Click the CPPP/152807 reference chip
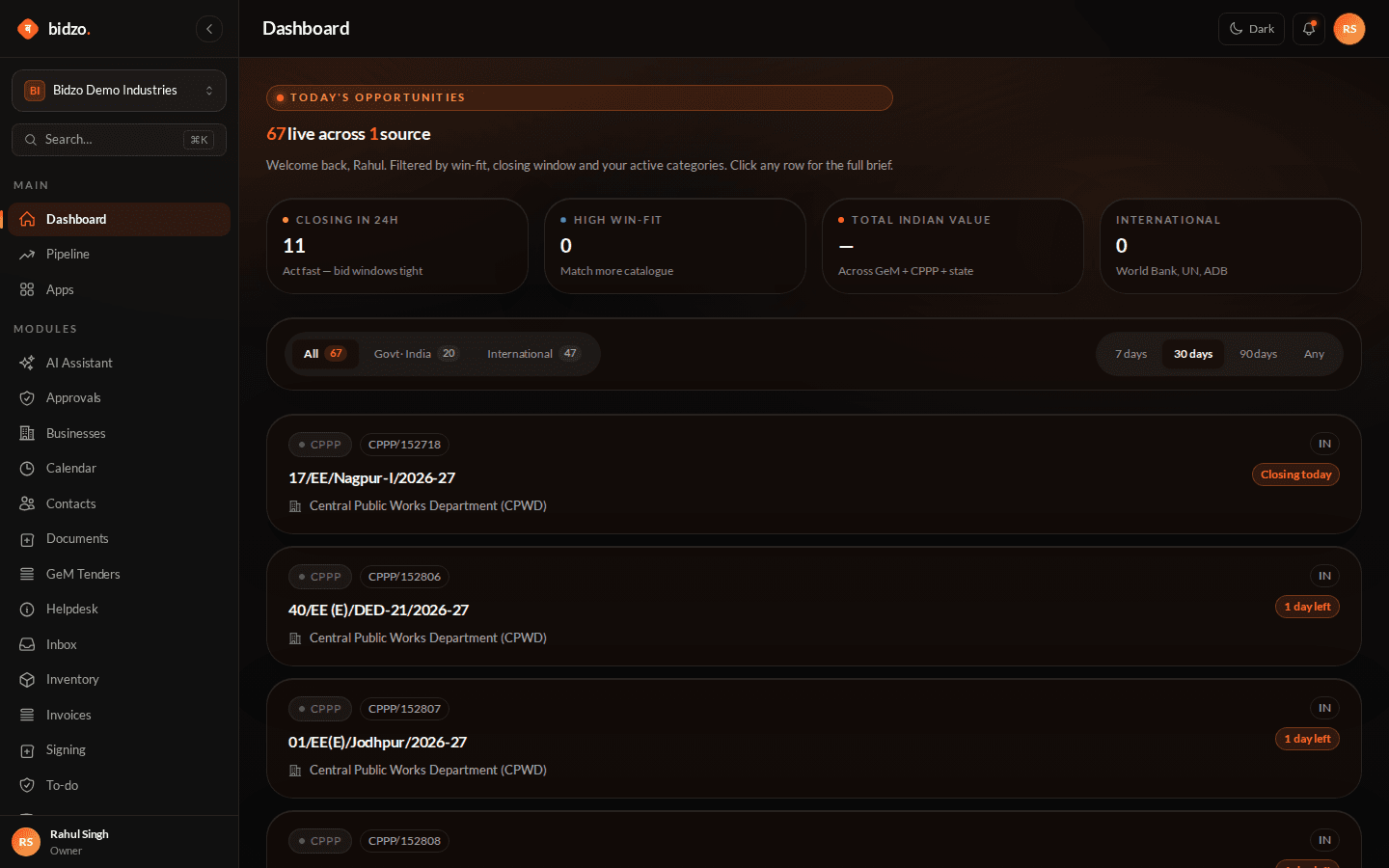Image resolution: width=1389 pixels, height=868 pixels. [x=404, y=709]
